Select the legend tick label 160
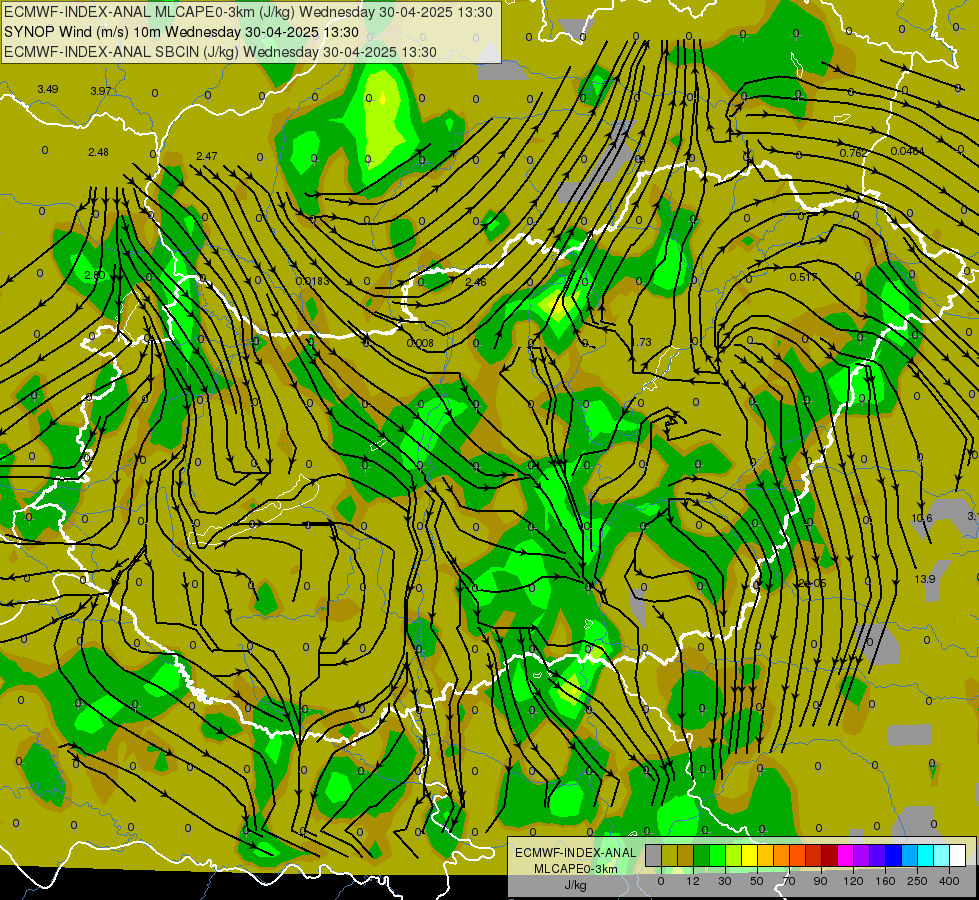This screenshot has width=979, height=900. [885, 881]
